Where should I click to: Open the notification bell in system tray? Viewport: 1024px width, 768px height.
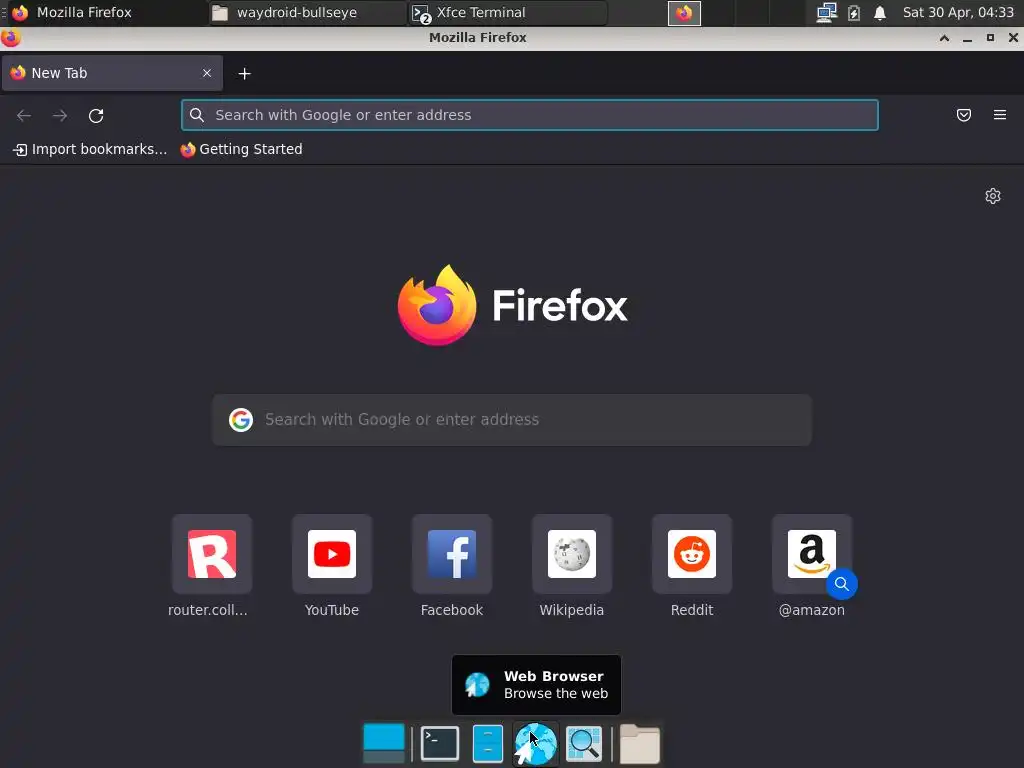tap(880, 13)
